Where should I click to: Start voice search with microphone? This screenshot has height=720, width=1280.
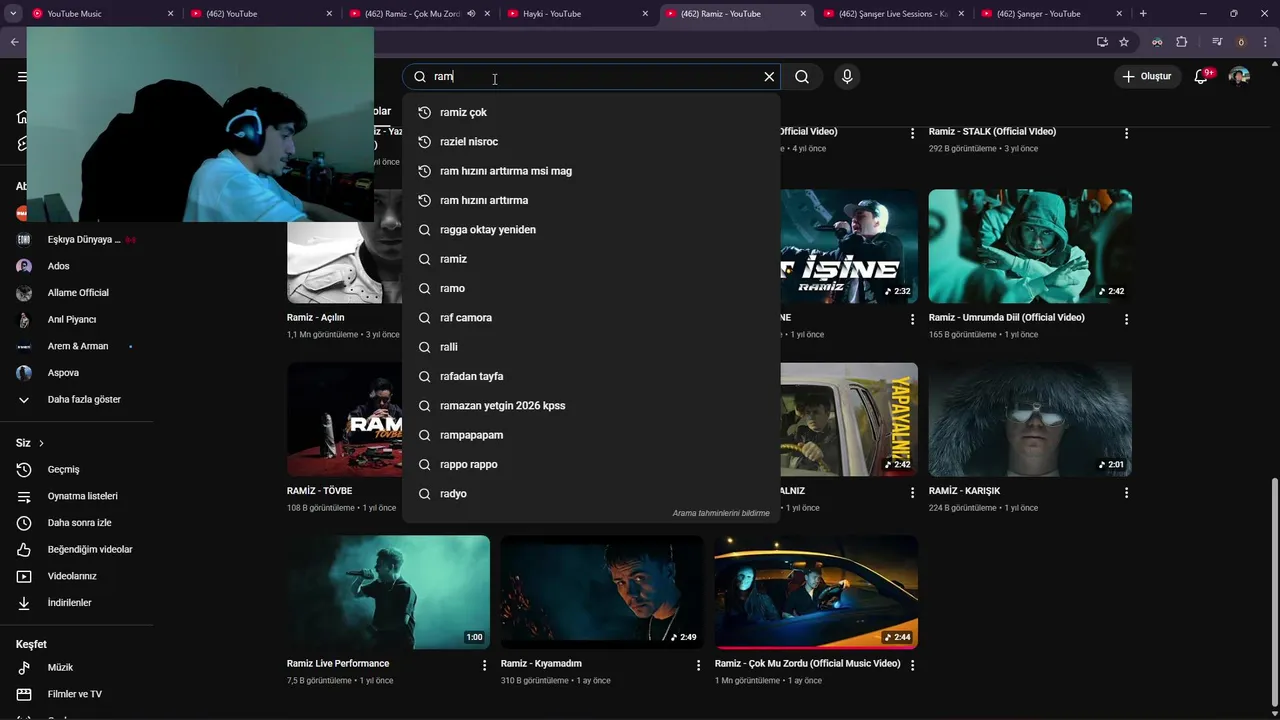coord(847,77)
